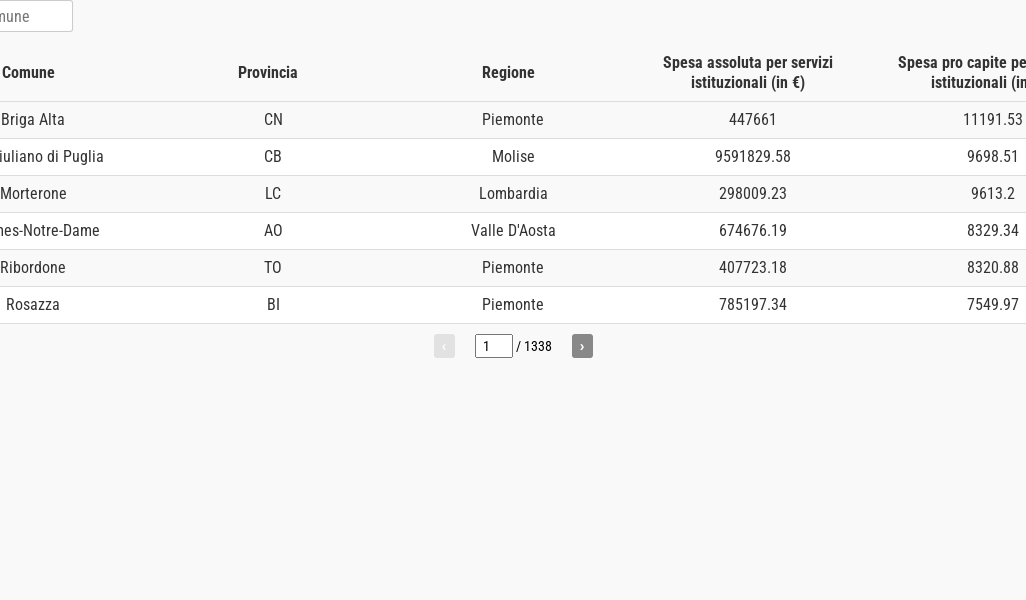
Task: Sort by Provincia column header
Action: tap(268, 72)
